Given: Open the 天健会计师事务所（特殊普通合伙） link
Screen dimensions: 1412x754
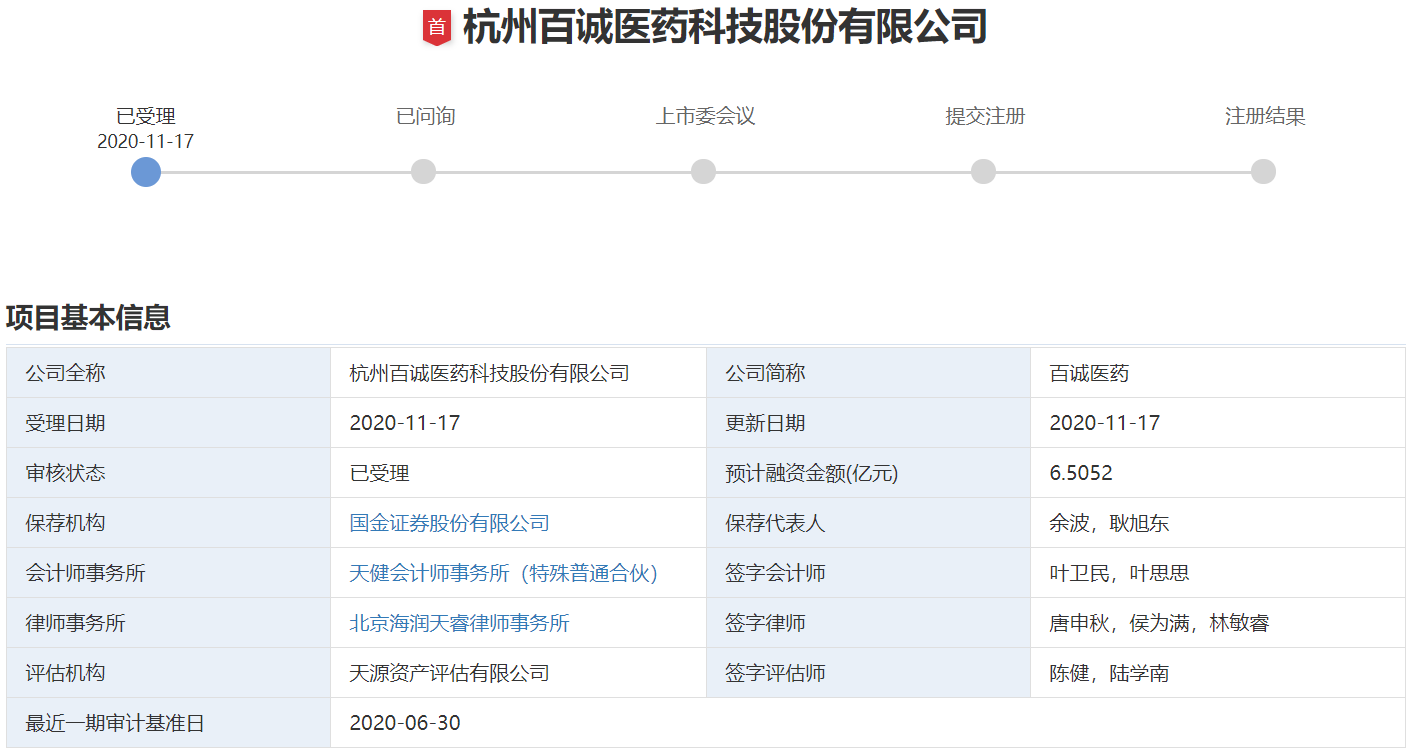Looking at the screenshot, I should tap(504, 573).
